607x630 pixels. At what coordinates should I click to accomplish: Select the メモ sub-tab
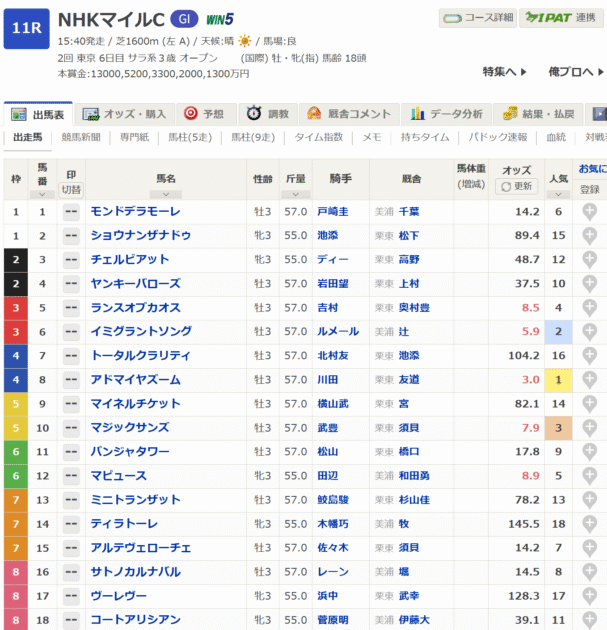372,137
